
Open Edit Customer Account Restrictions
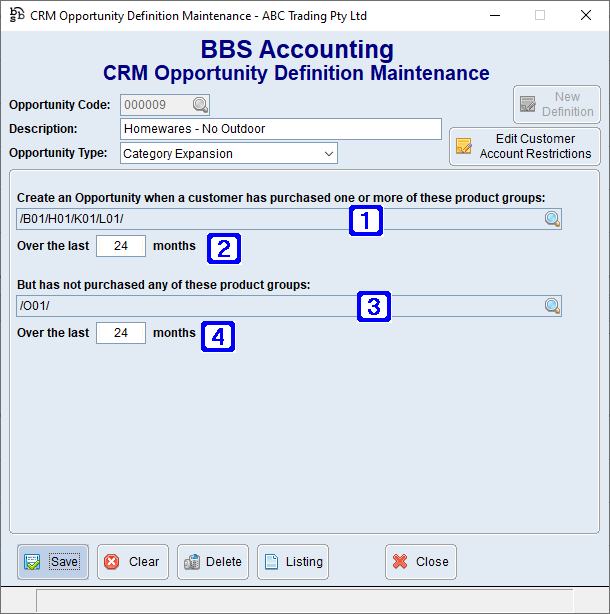pos(525,146)
